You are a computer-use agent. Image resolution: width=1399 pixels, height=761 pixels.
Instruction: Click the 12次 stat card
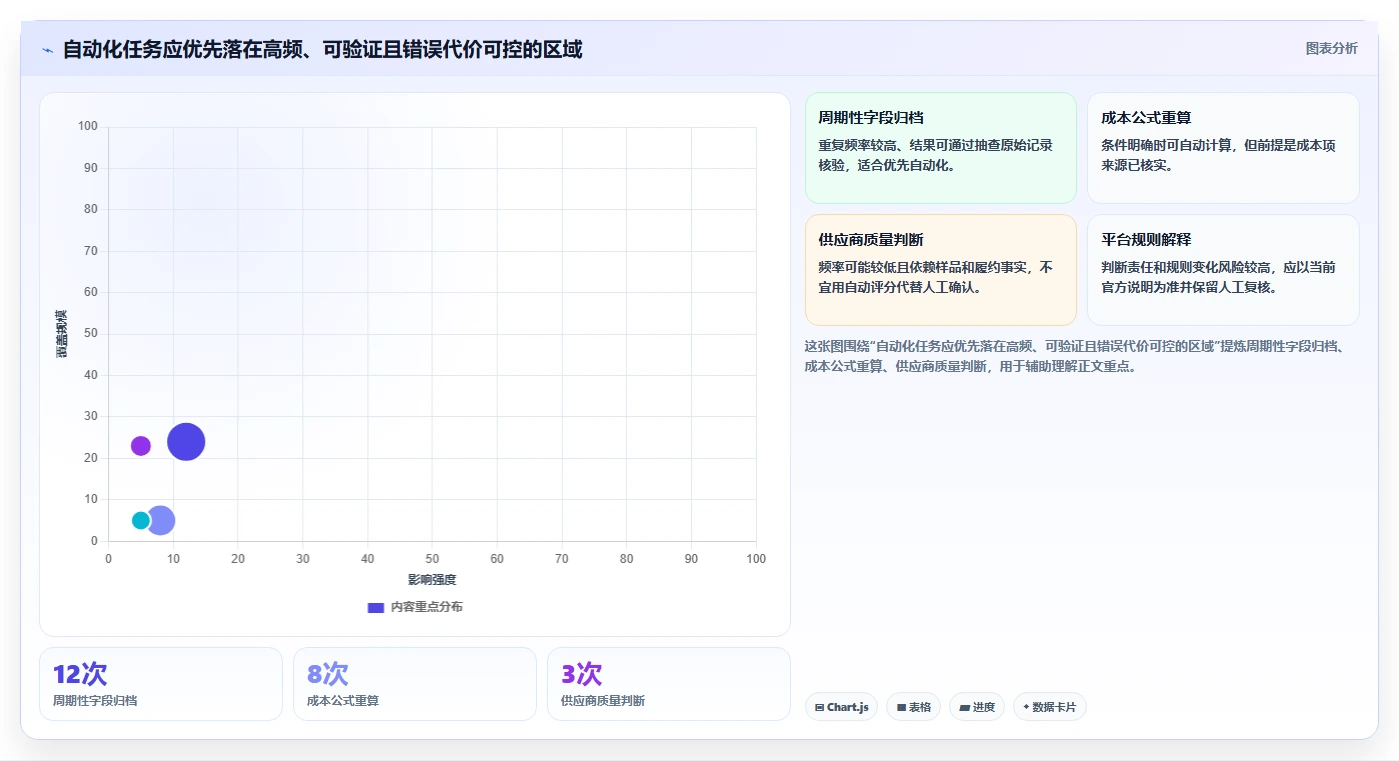161,684
